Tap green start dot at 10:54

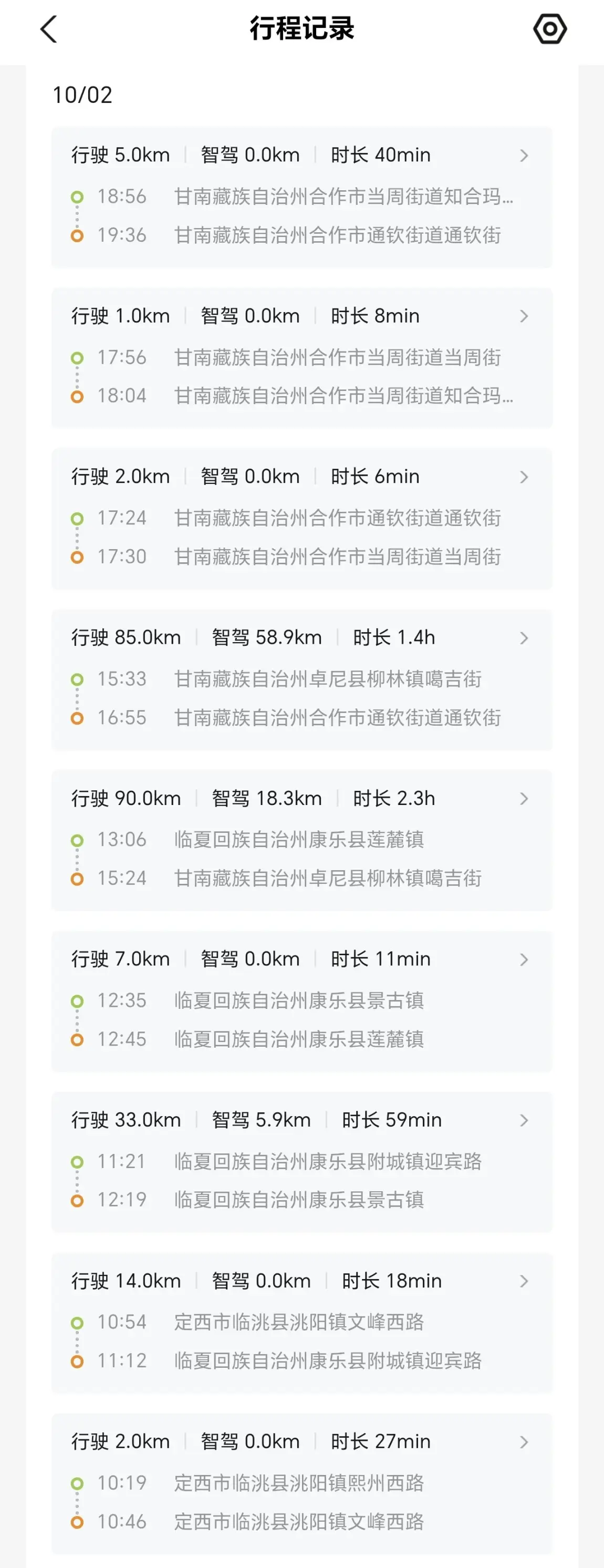77,1322
